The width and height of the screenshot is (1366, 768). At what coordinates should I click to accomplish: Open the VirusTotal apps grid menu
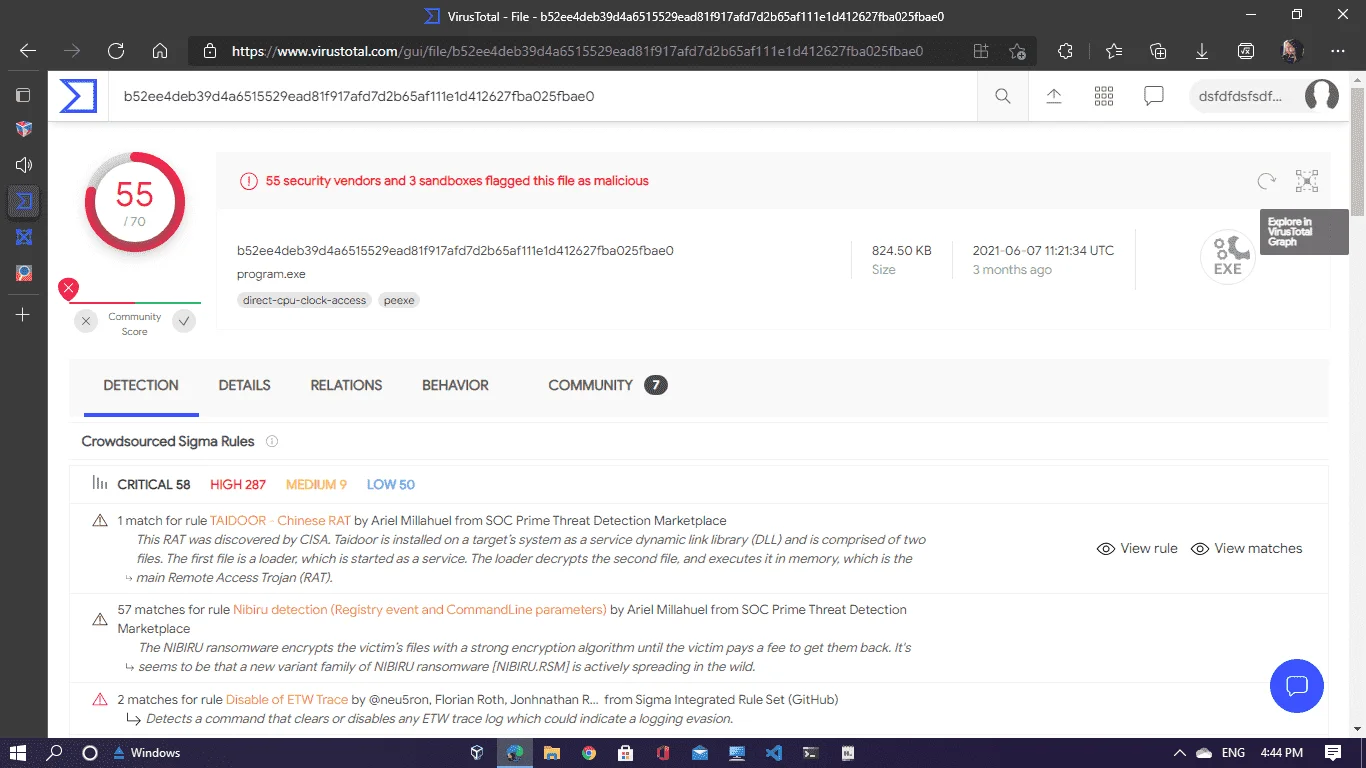tap(1104, 96)
